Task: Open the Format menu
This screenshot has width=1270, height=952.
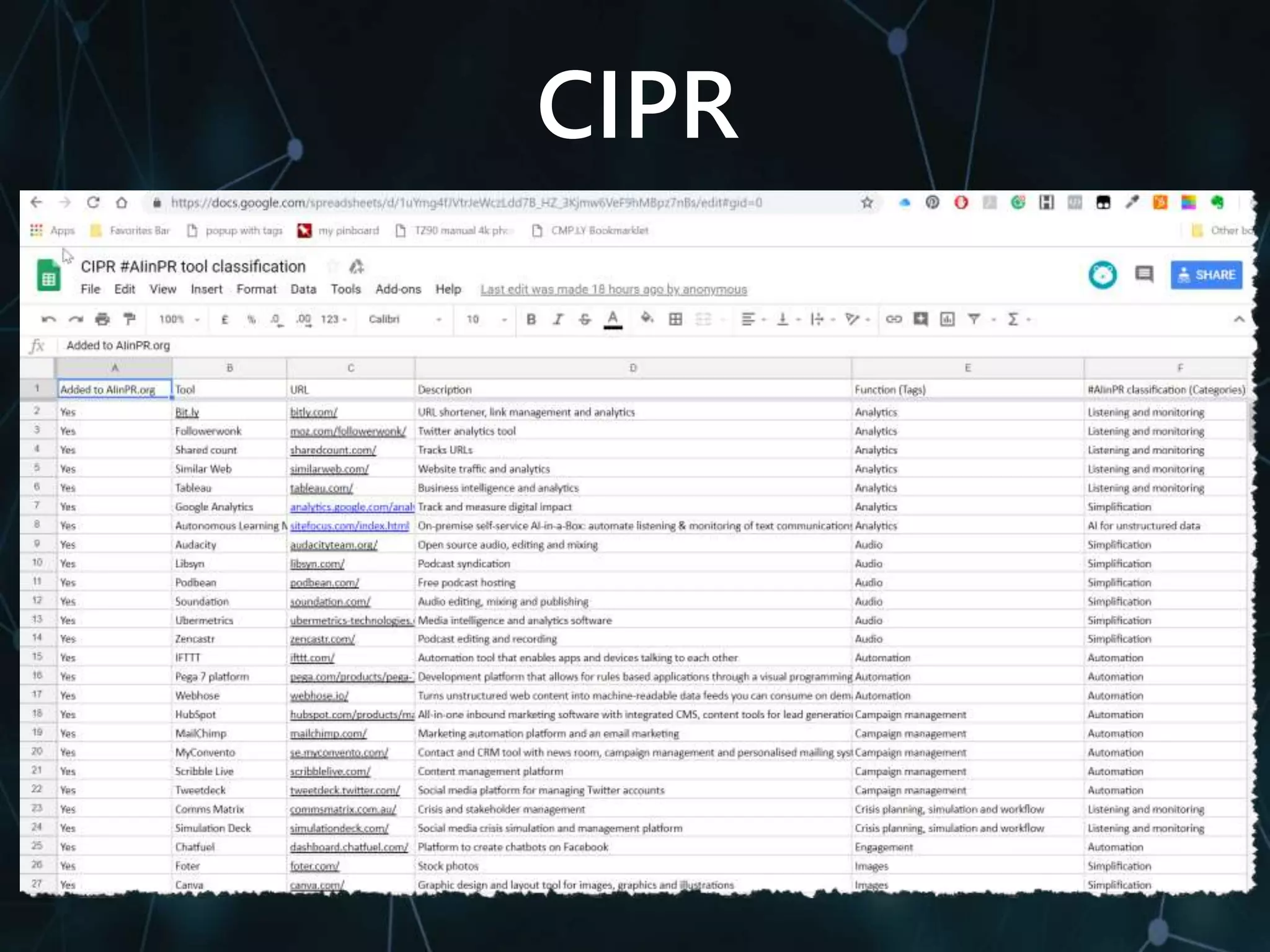Action: click(x=256, y=289)
